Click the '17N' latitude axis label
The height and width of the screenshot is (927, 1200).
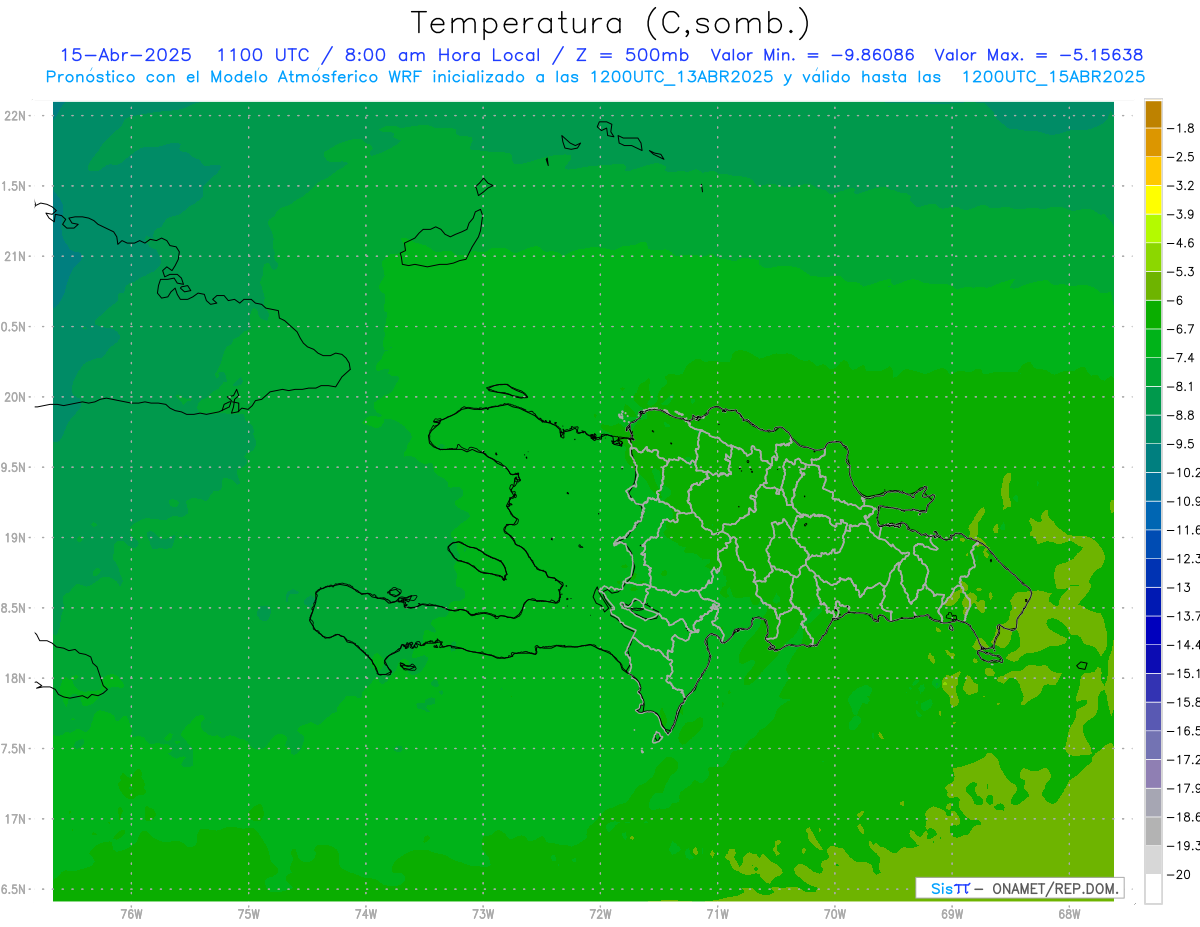[15, 819]
